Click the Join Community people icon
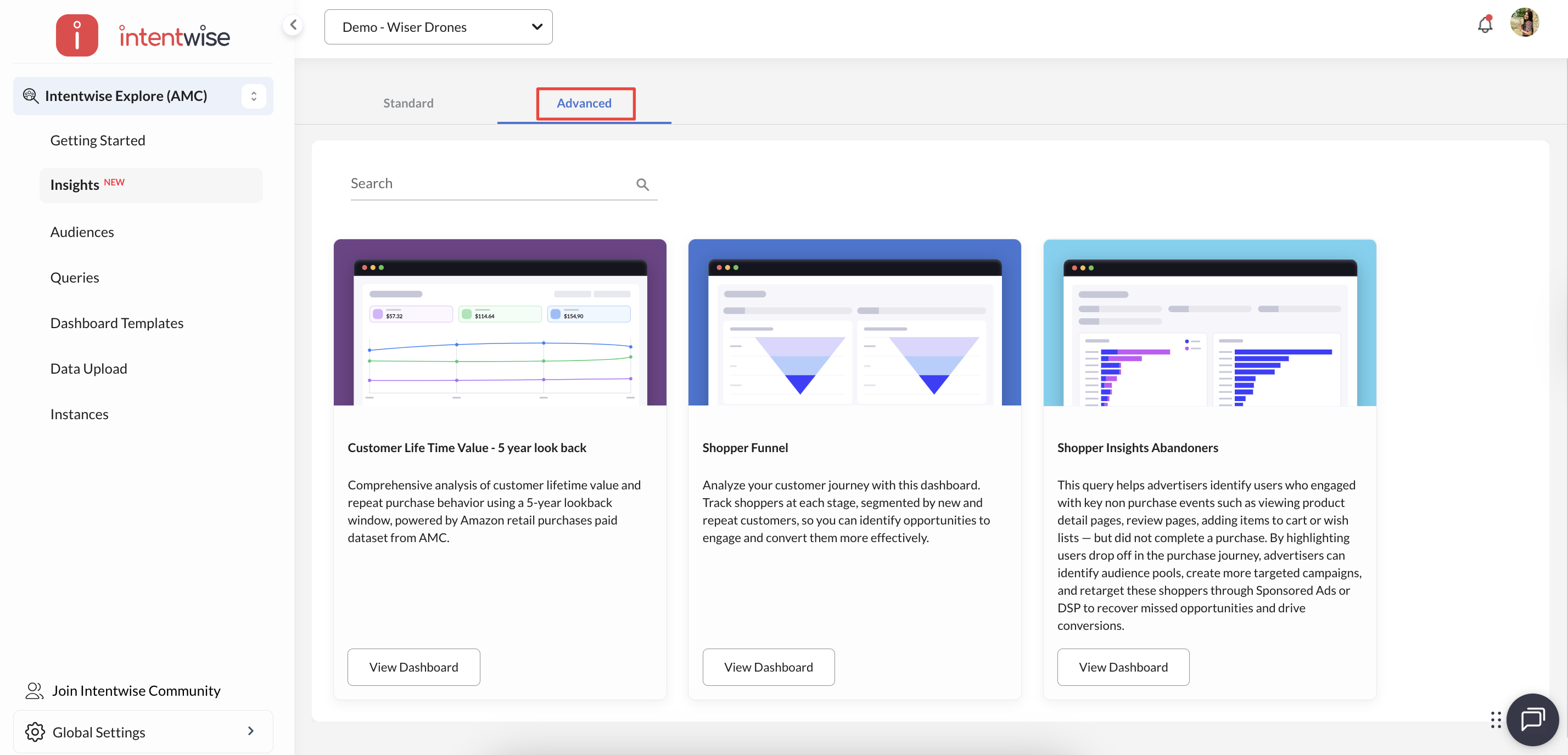 coord(34,690)
